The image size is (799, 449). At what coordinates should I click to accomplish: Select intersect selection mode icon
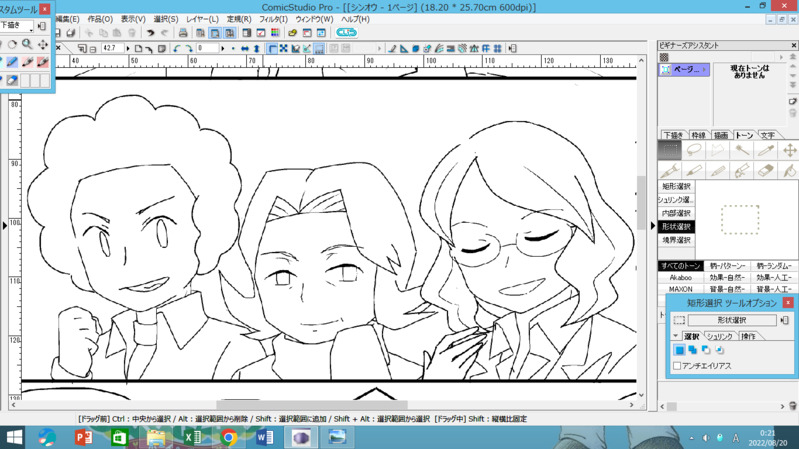pyautogui.click(x=719, y=350)
